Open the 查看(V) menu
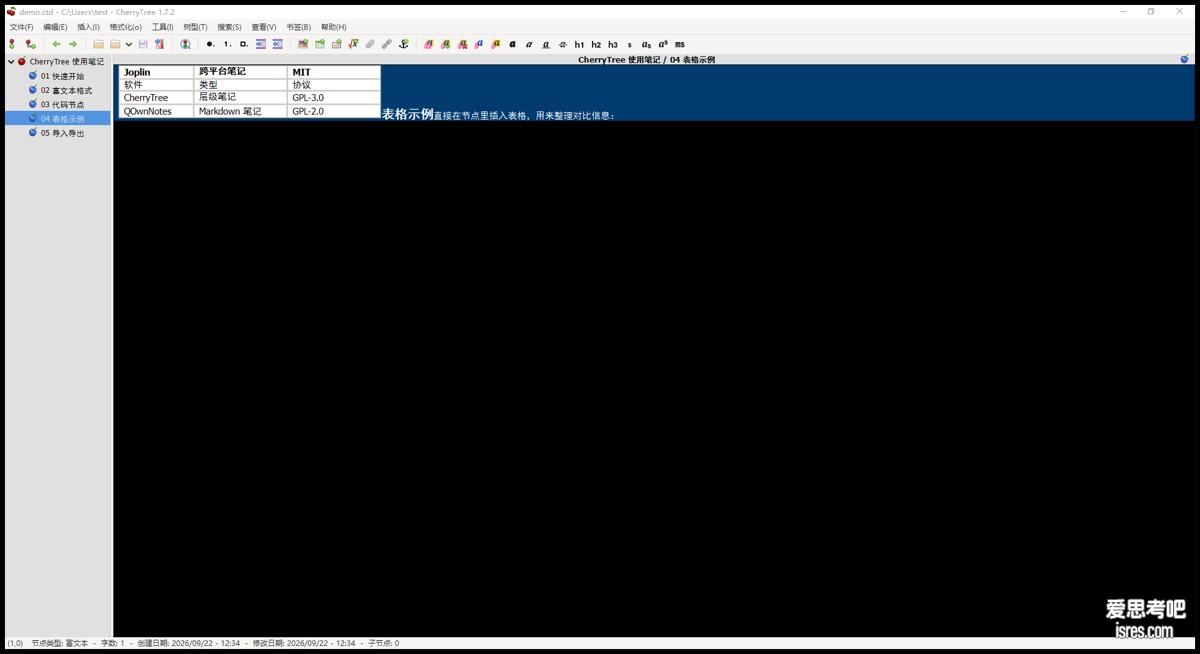 point(264,27)
